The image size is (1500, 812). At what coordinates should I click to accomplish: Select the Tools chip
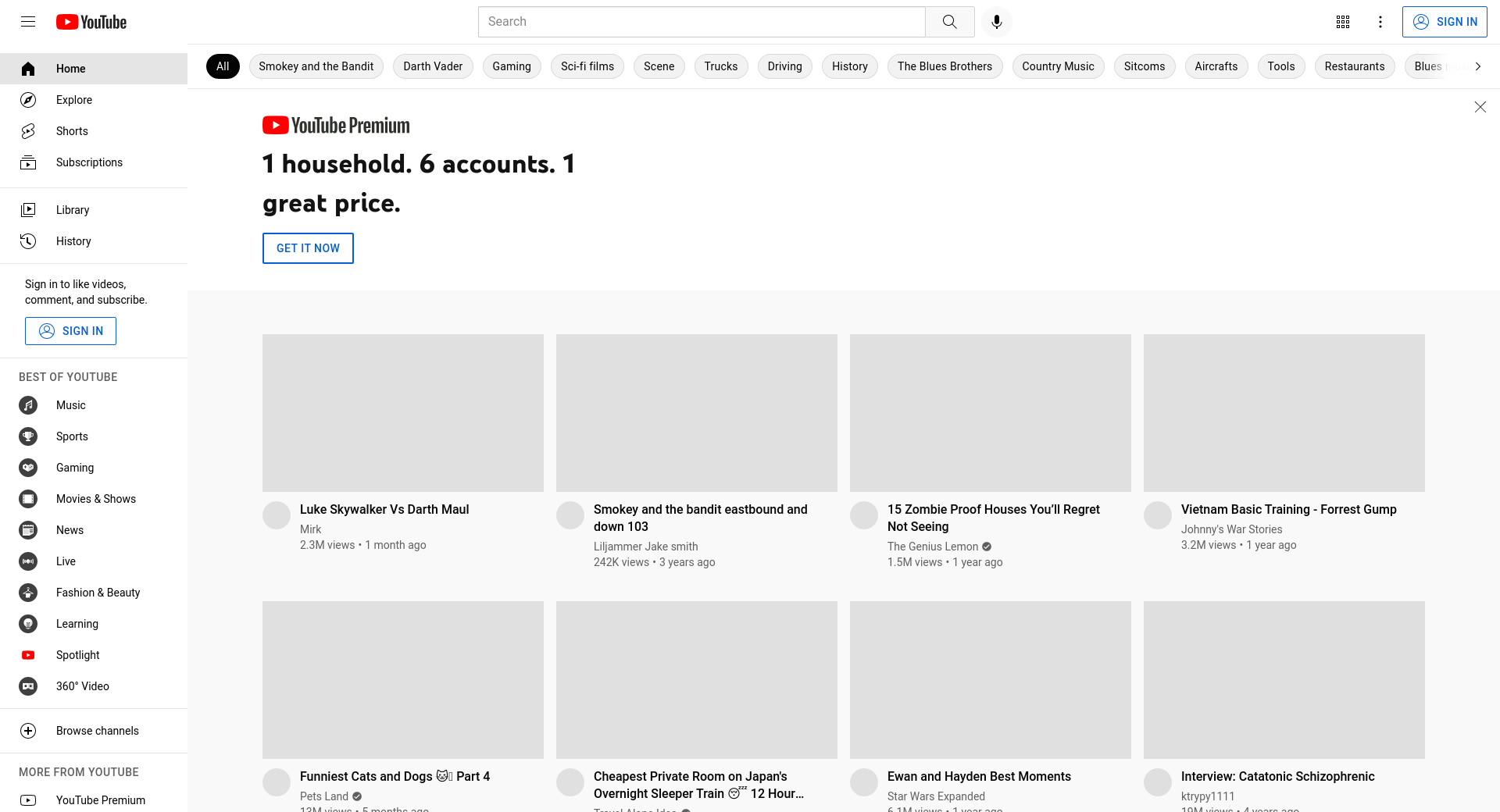[1281, 66]
